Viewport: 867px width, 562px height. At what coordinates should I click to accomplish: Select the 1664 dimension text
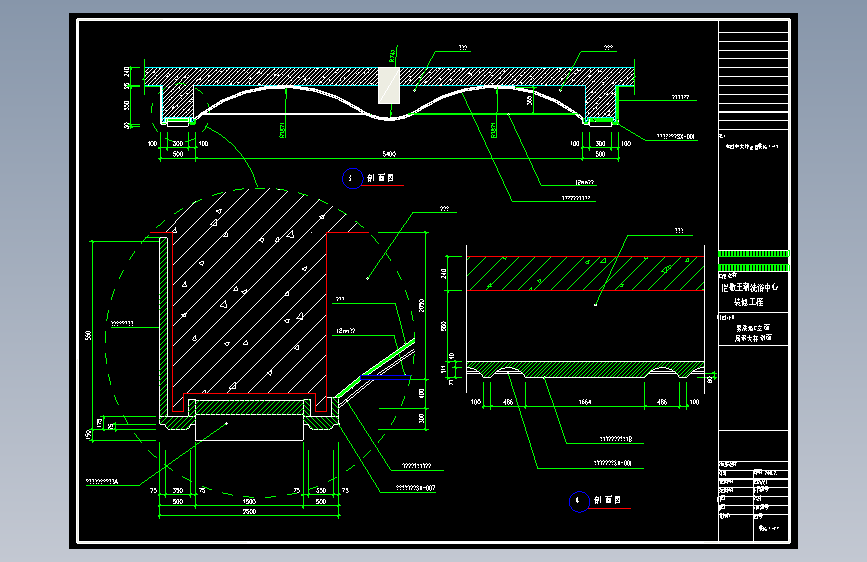coord(585,402)
